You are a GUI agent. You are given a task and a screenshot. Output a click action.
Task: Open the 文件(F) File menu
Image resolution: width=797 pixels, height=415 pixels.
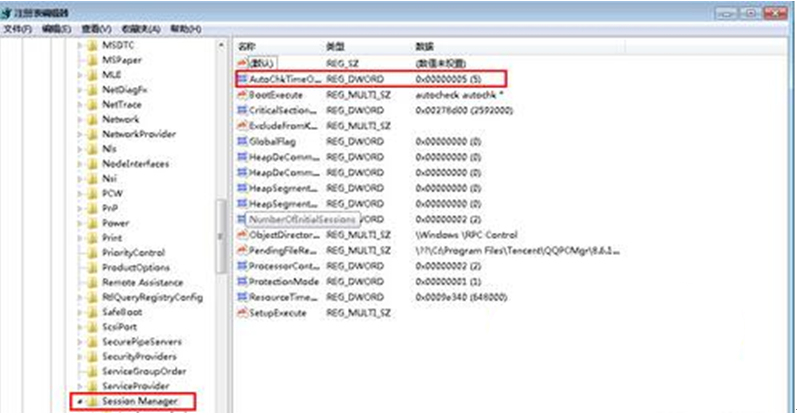coord(17,29)
